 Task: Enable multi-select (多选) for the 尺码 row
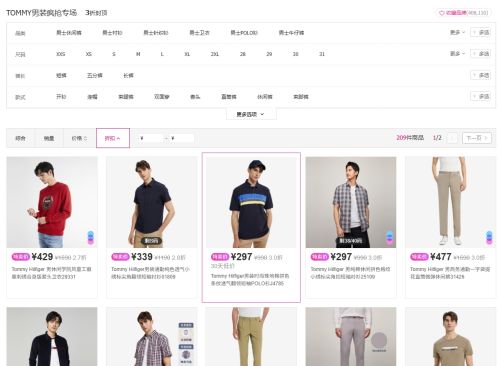481,54
